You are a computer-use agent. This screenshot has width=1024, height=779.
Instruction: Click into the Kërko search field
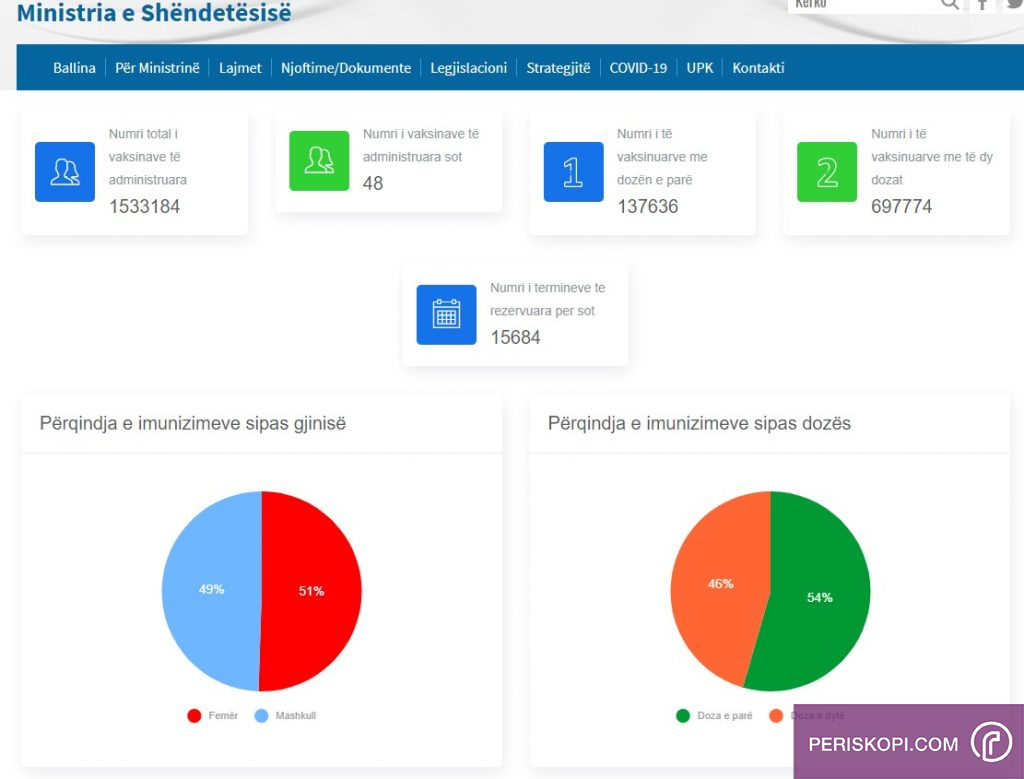(x=860, y=5)
